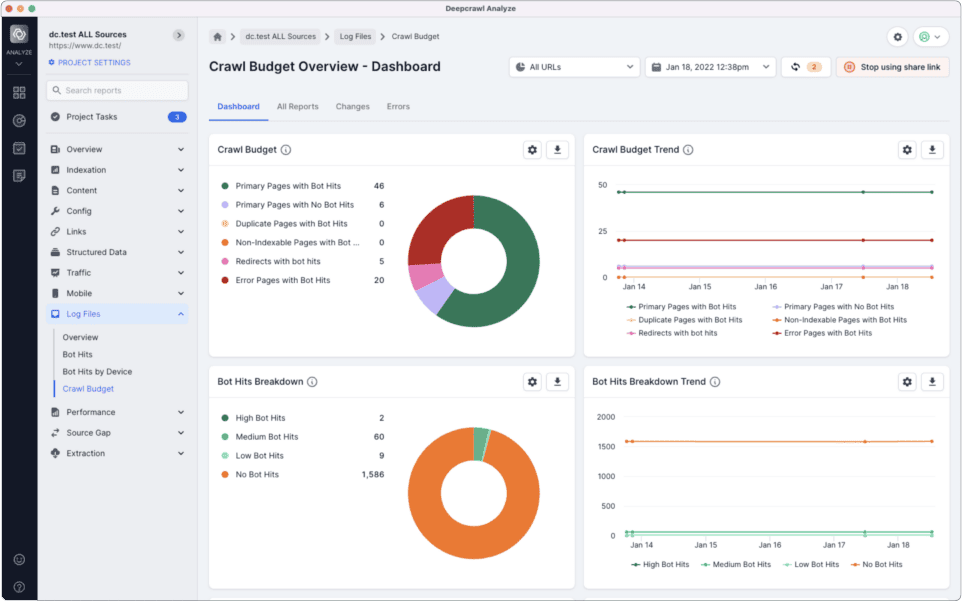Open Bot Hits Breakdown Trend settings gear
This screenshot has height=601, width=962.
pos(907,381)
